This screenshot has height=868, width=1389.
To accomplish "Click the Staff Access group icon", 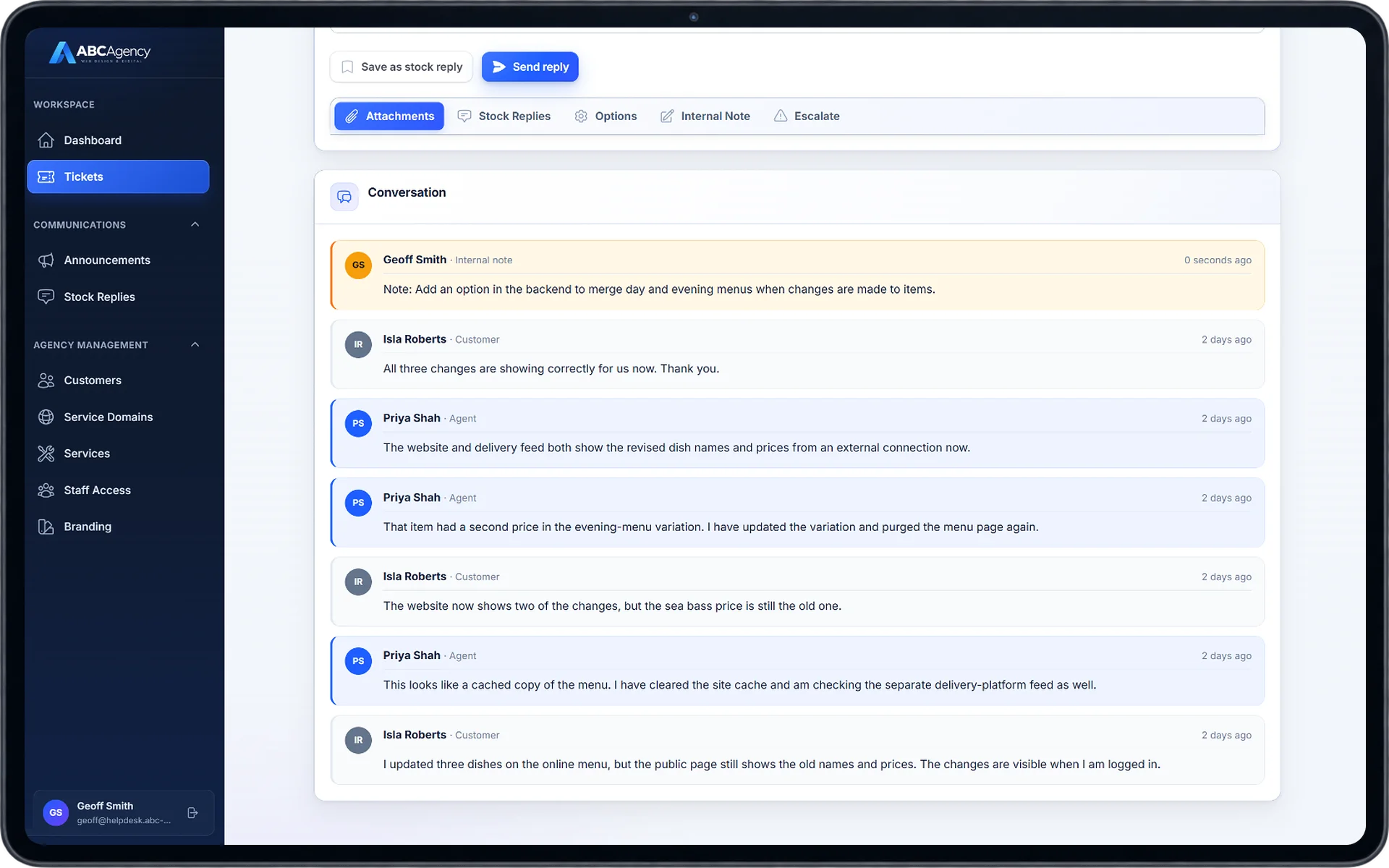I will (x=46, y=490).
